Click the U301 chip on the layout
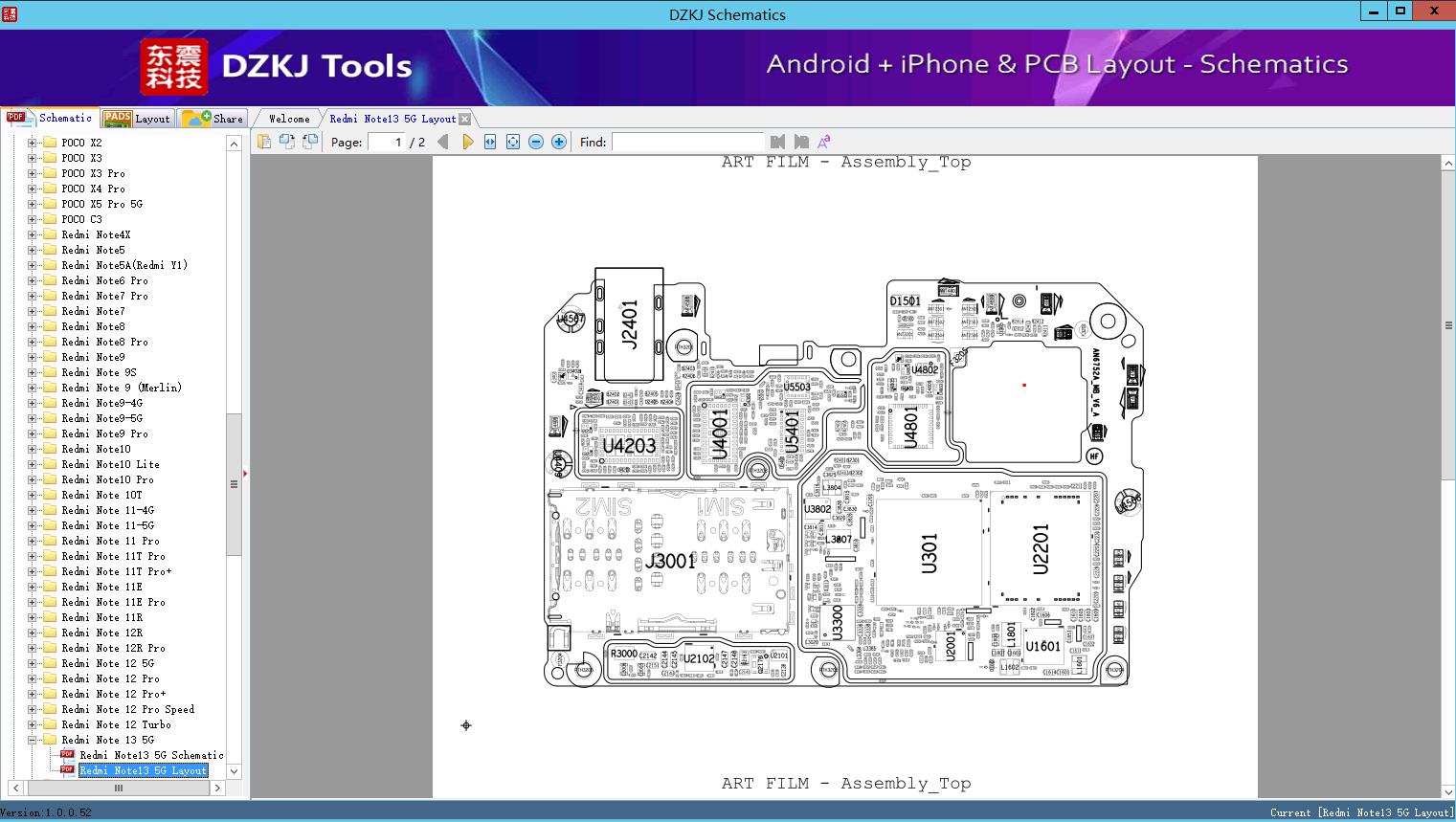The image size is (1456, 822). (929, 553)
